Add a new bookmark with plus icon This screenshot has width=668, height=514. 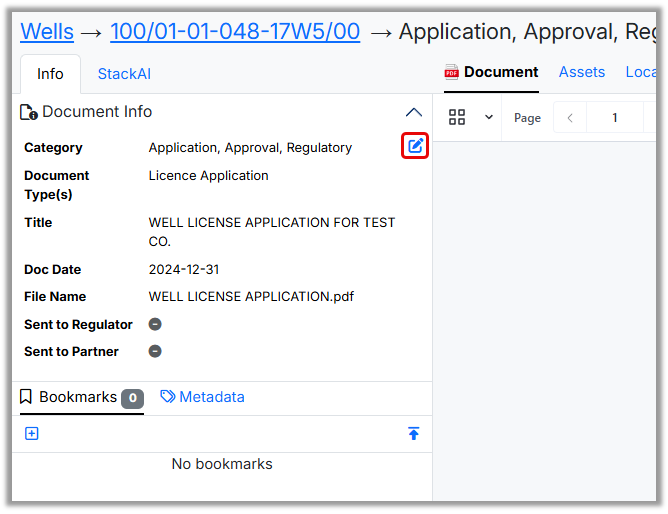[32, 434]
